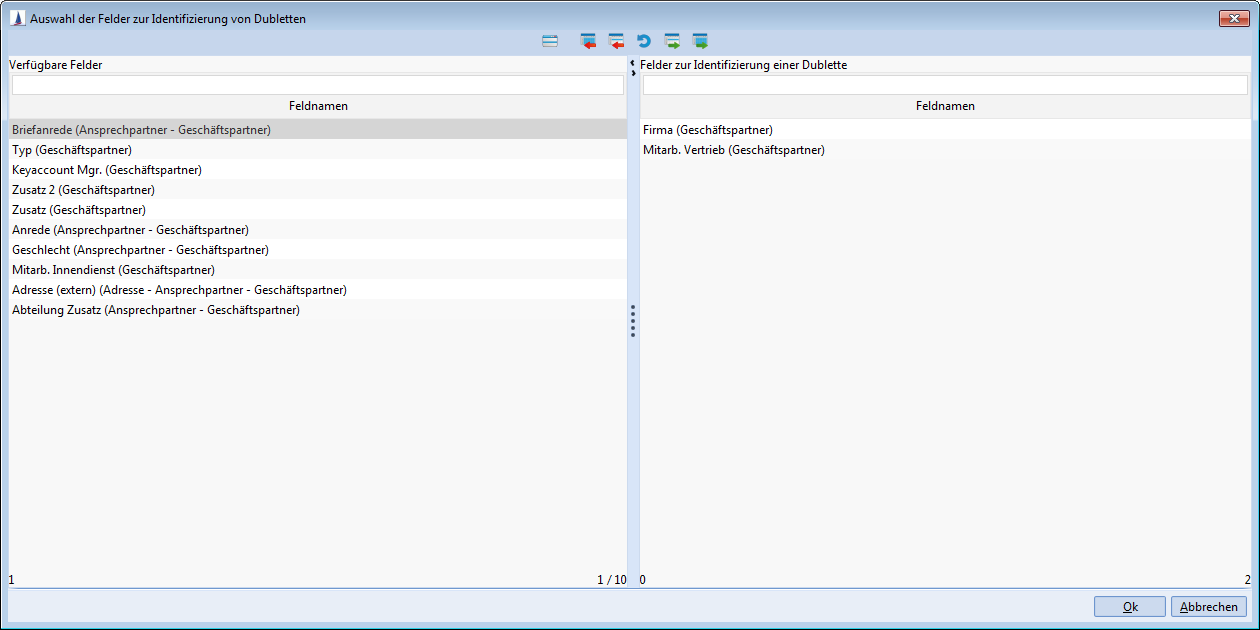The image size is (1260, 630).
Task: Click the dotted splitter handle between panels
Action: tap(633, 322)
